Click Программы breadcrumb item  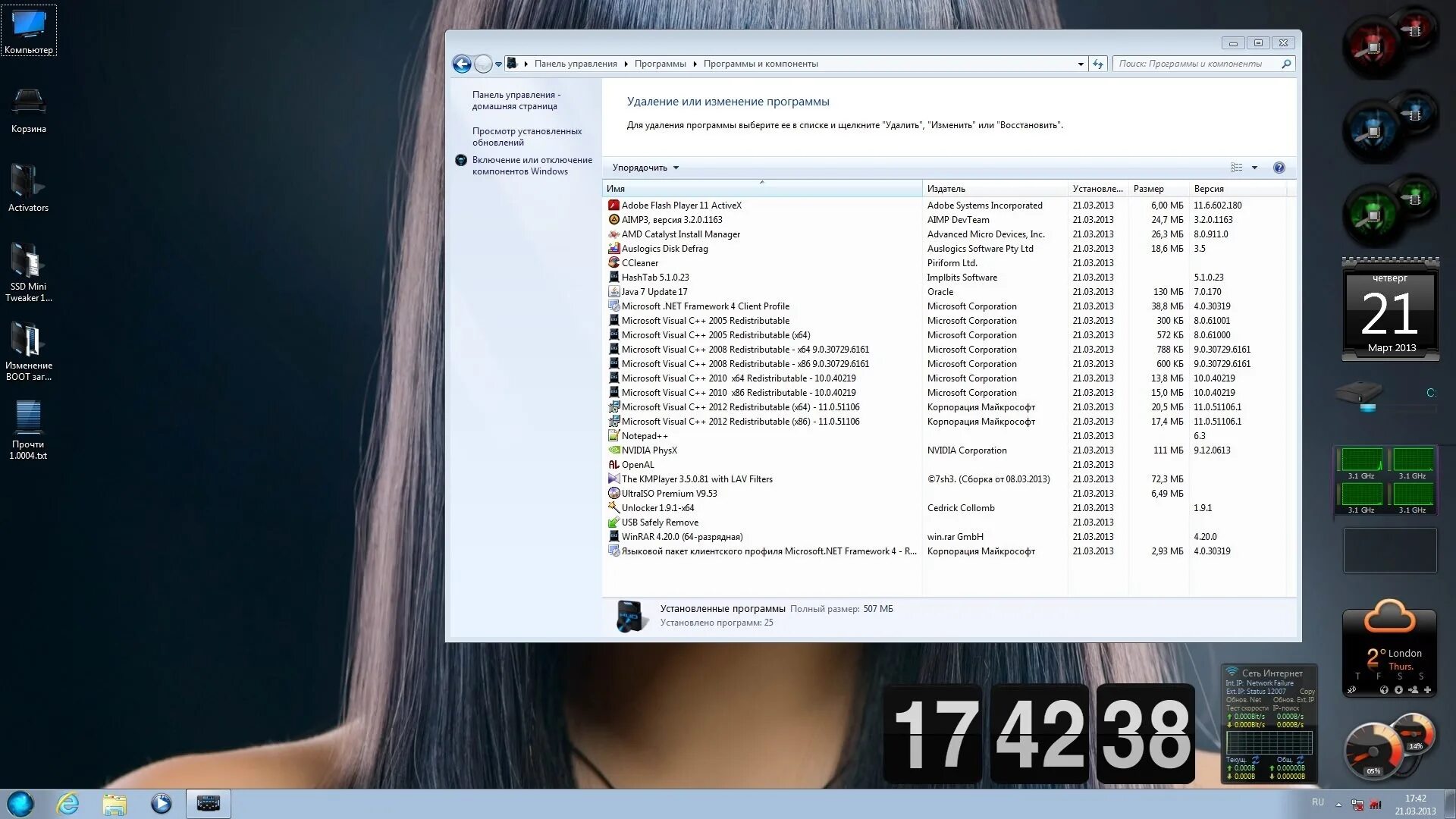[660, 64]
